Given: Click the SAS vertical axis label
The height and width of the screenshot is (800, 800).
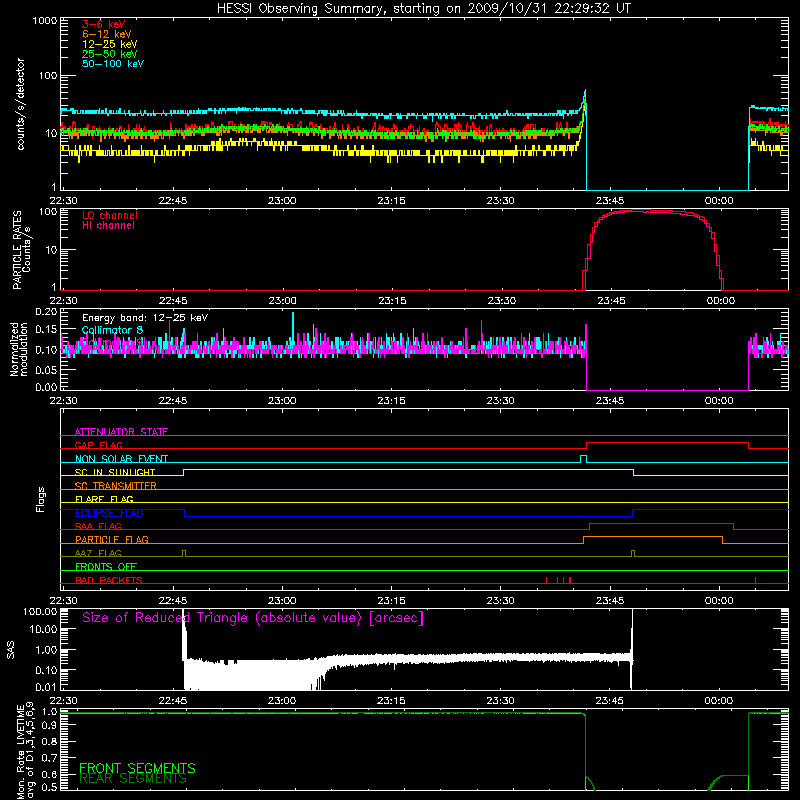Looking at the screenshot, I should pyautogui.click(x=11, y=650).
